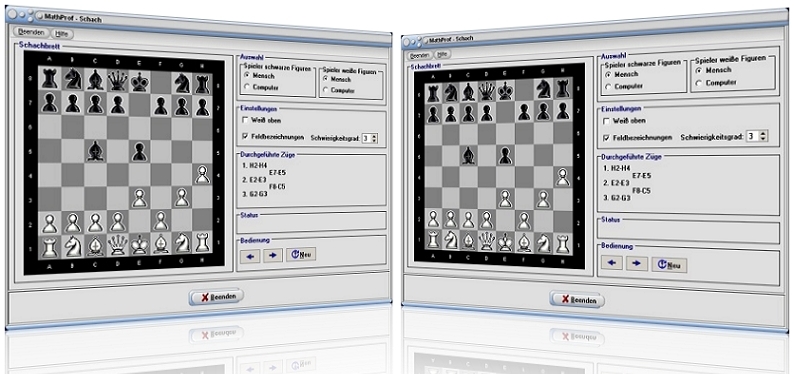Pick white knight on G1 in right board
Viewport: 794px width, 374px height.
[x=543, y=243]
